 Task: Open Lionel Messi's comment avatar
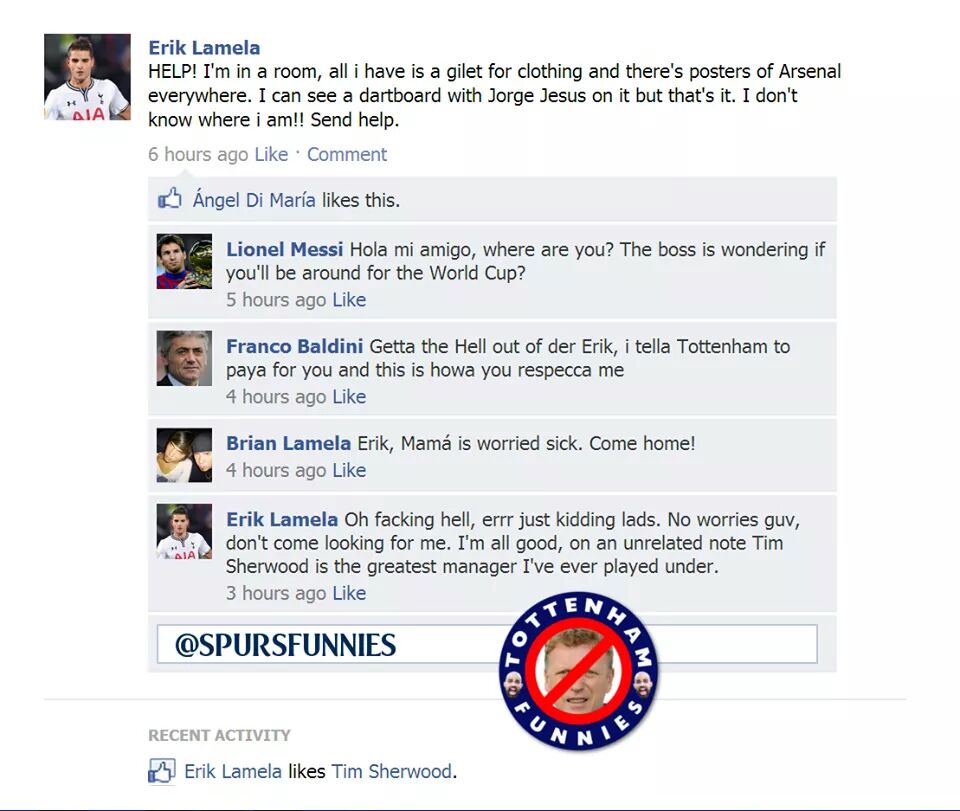pos(184,261)
